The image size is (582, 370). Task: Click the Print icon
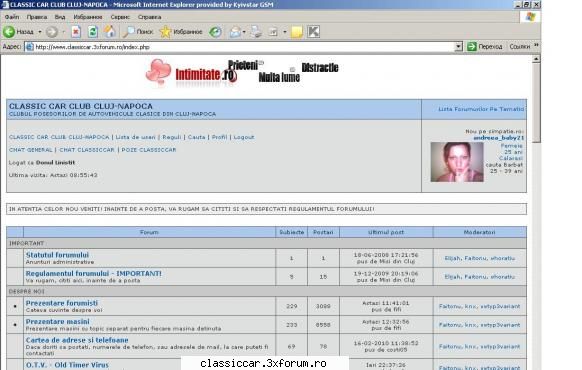point(256,32)
